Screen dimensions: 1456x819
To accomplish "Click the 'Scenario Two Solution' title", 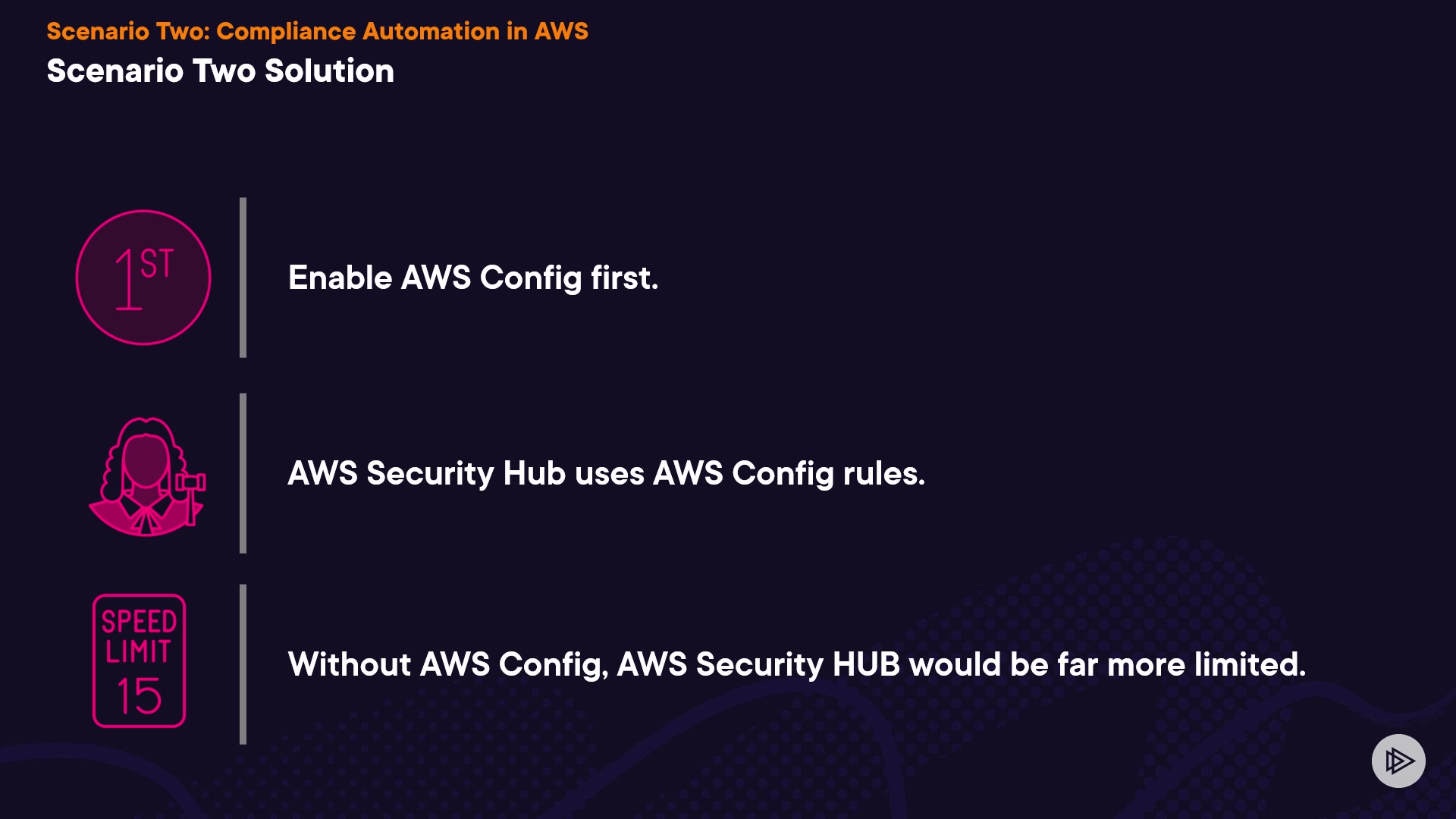I will (220, 71).
